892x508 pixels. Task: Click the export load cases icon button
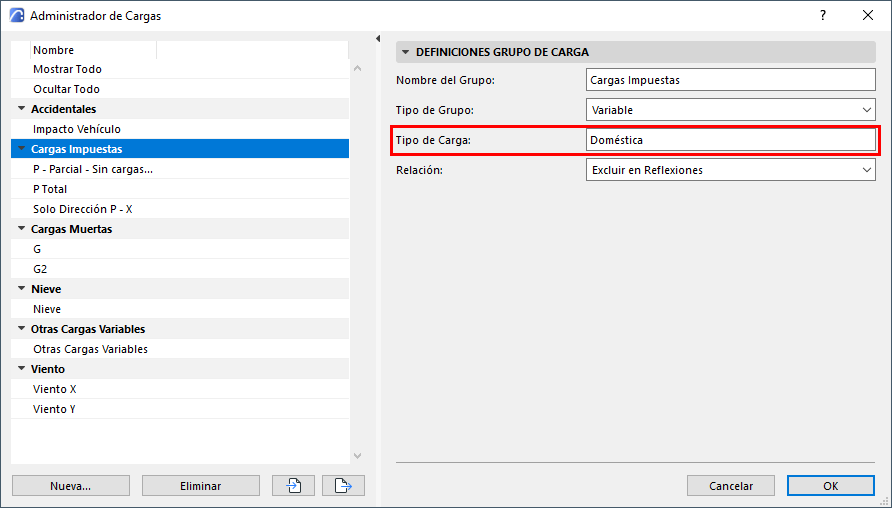tap(343, 486)
